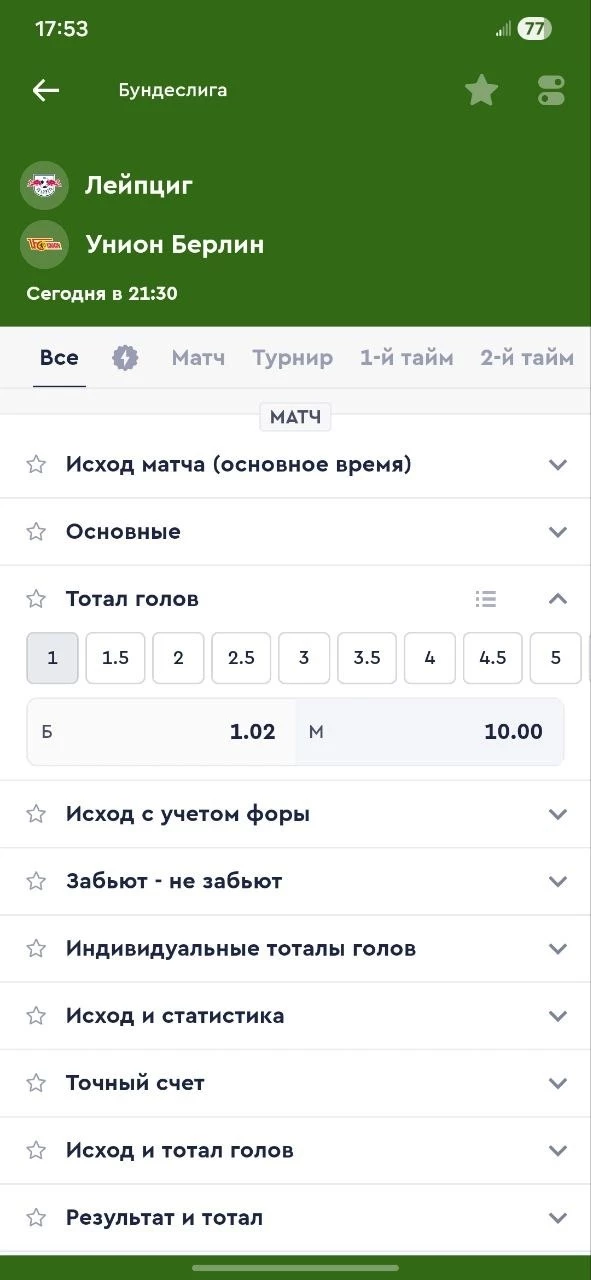Screen dimensions: 591x1280
Task: Select М with odds 10.00
Action: [x=430, y=731]
